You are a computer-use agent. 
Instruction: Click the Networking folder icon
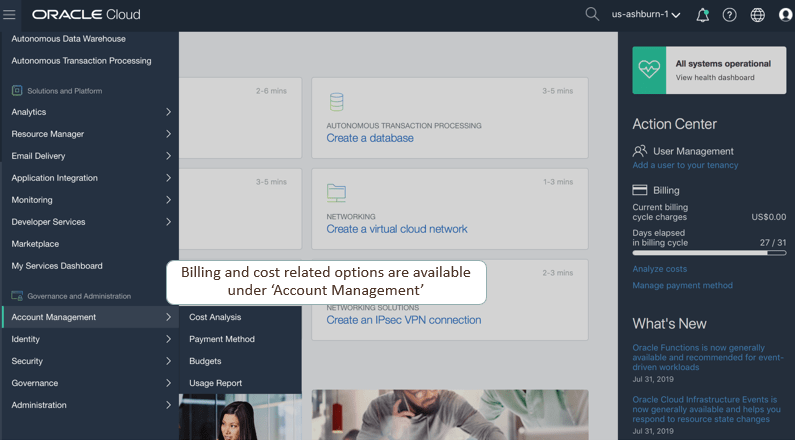(337, 193)
